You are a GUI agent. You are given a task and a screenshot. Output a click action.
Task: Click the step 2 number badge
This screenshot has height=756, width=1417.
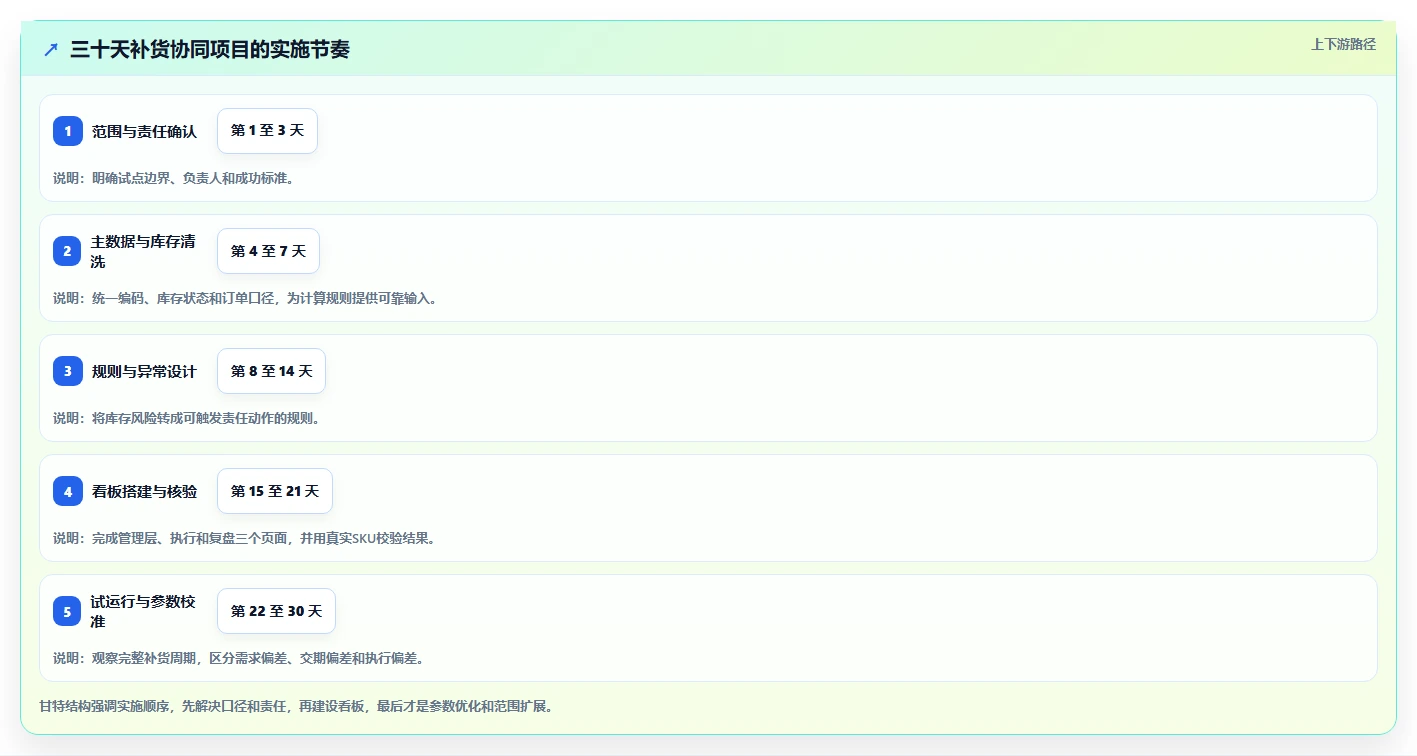(x=68, y=251)
